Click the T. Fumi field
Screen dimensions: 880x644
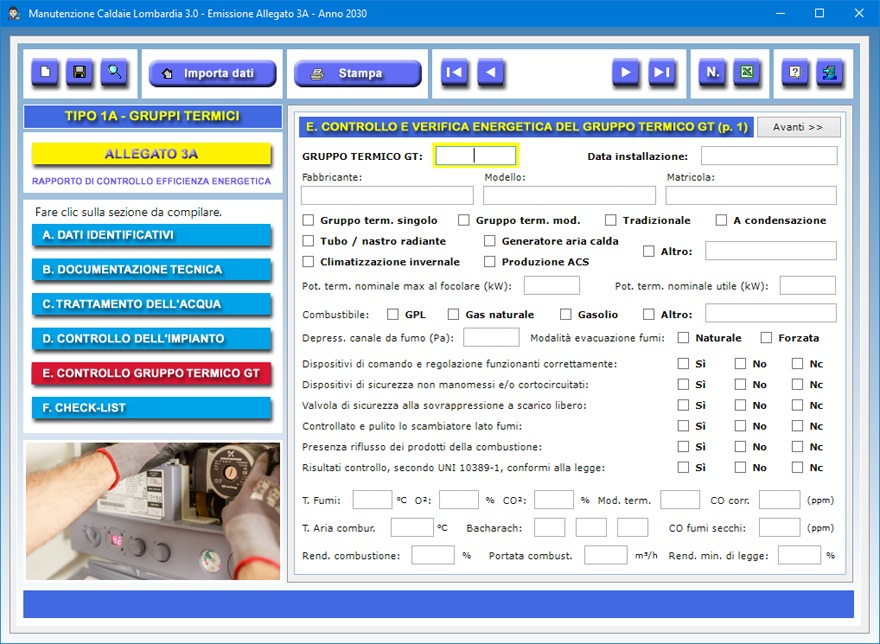point(372,500)
